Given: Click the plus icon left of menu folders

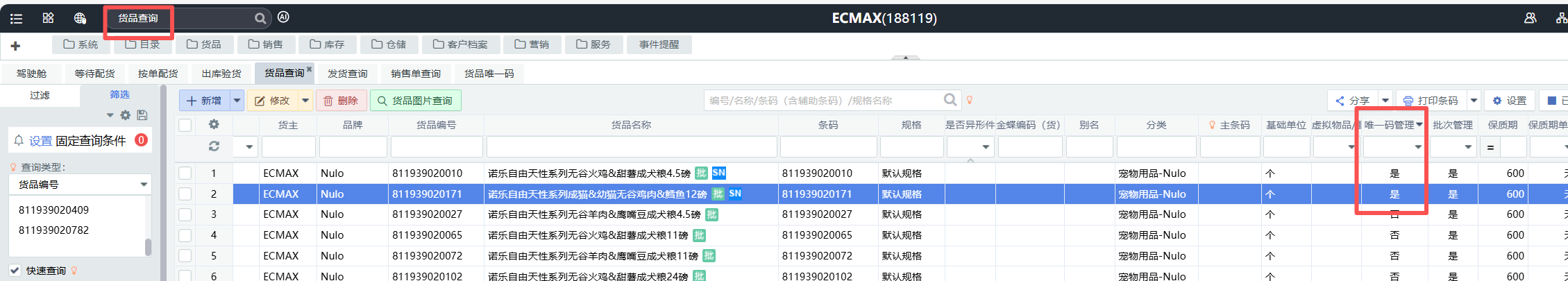Looking at the screenshot, I should tap(15, 46).
